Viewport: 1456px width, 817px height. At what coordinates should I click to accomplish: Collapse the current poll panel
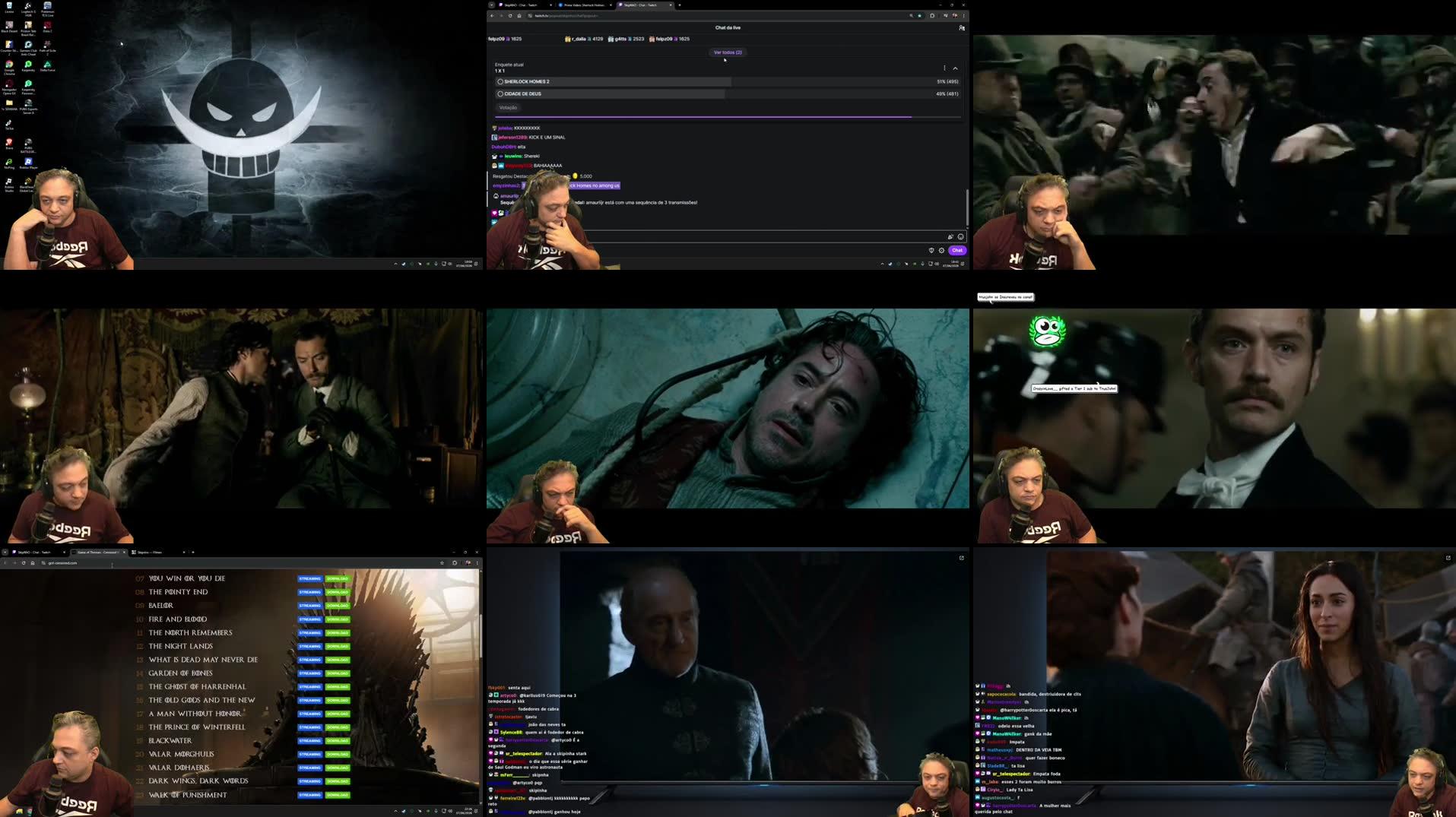[x=955, y=68]
